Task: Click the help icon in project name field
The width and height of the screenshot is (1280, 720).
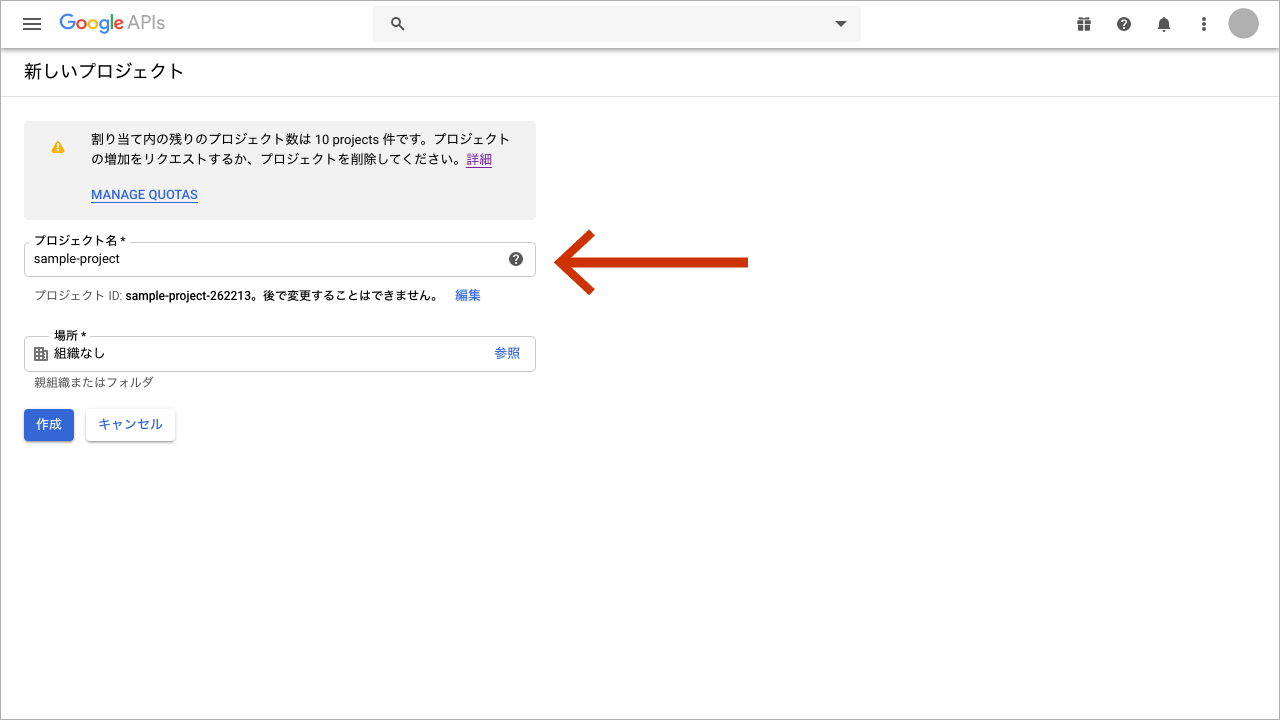Action: 516,259
